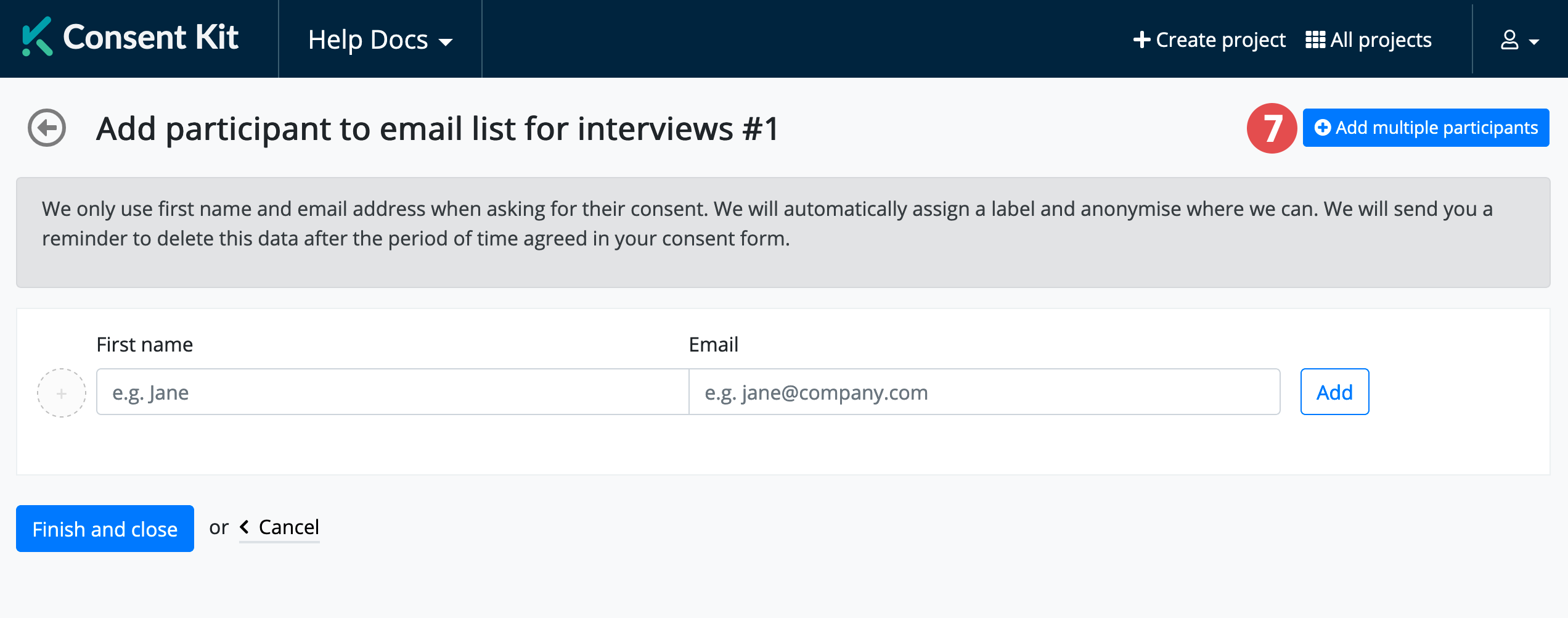Viewport: 1568px width, 618px height.
Task: Click the Consent Kit brand name text
Action: [x=150, y=37]
